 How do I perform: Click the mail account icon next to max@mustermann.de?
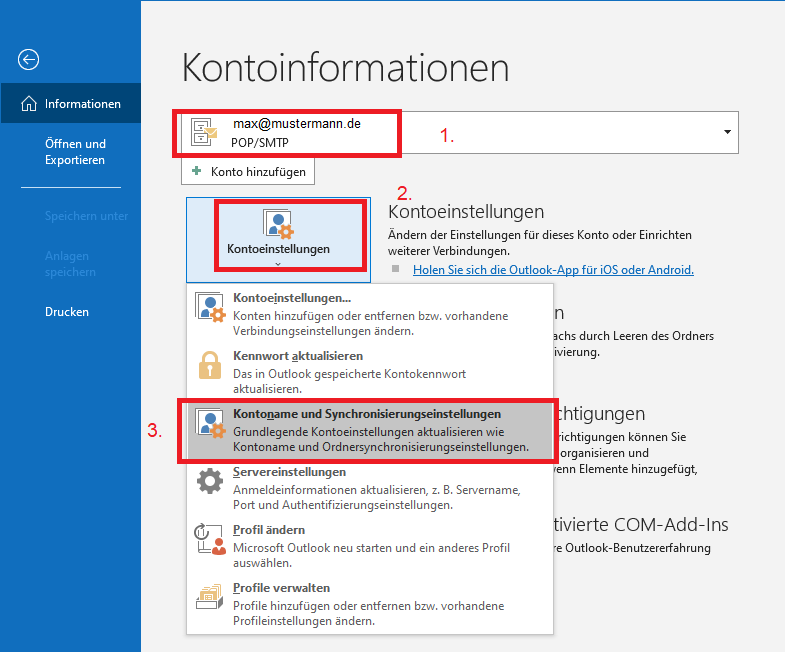(x=204, y=132)
